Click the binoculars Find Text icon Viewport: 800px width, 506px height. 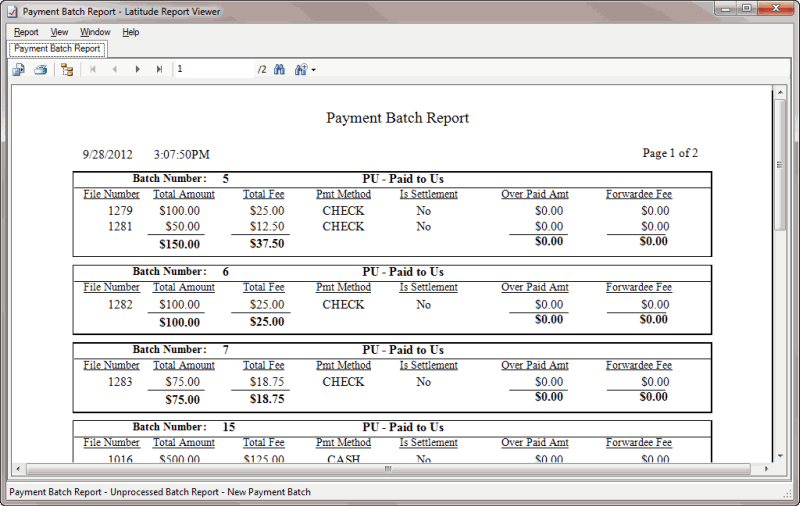279,70
